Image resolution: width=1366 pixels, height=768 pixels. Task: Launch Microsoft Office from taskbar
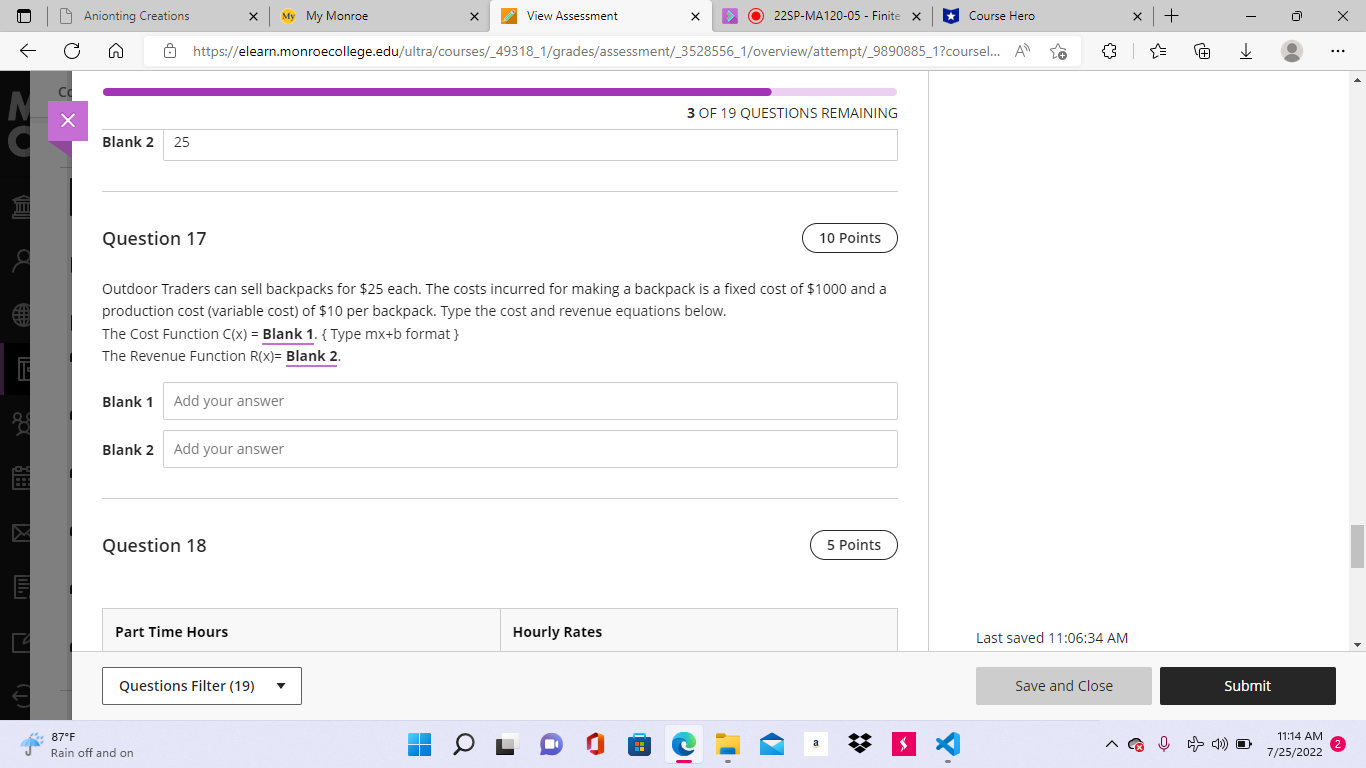pyautogui.click(x=595, y=744)
